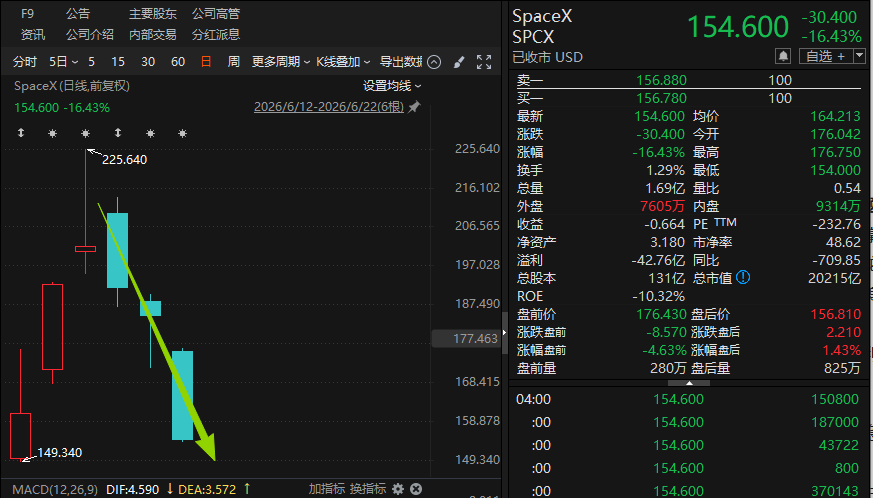The height and width of the screenshot is (498, 873).
Task: Select the 周 weekly K-line tab
Action: [234, 62]
